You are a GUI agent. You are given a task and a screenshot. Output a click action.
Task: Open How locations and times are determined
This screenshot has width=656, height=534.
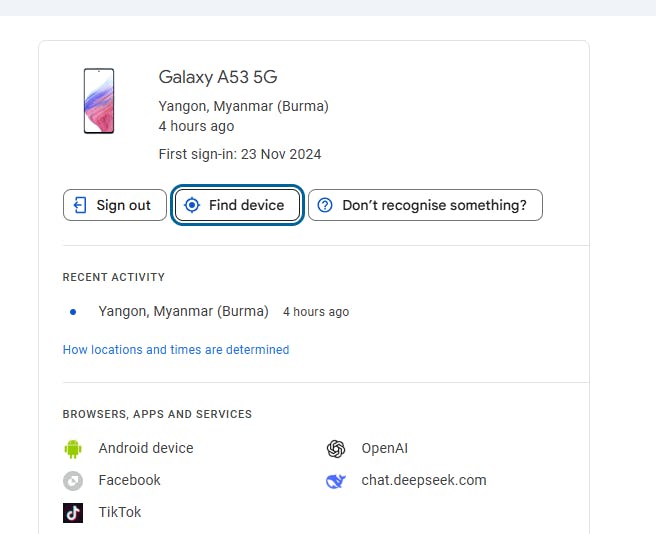pyautogui.click(x=176, y=350)
